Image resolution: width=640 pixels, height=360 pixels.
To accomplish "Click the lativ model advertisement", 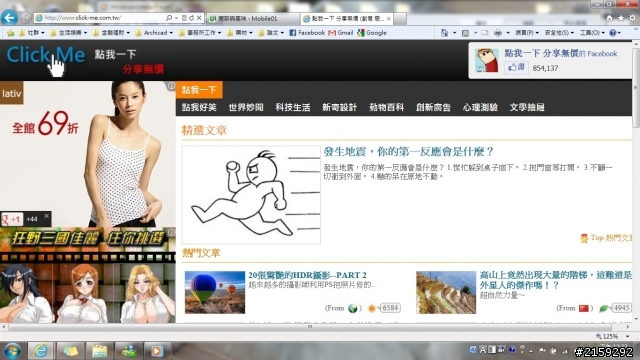I will click(x=88, y=153).
